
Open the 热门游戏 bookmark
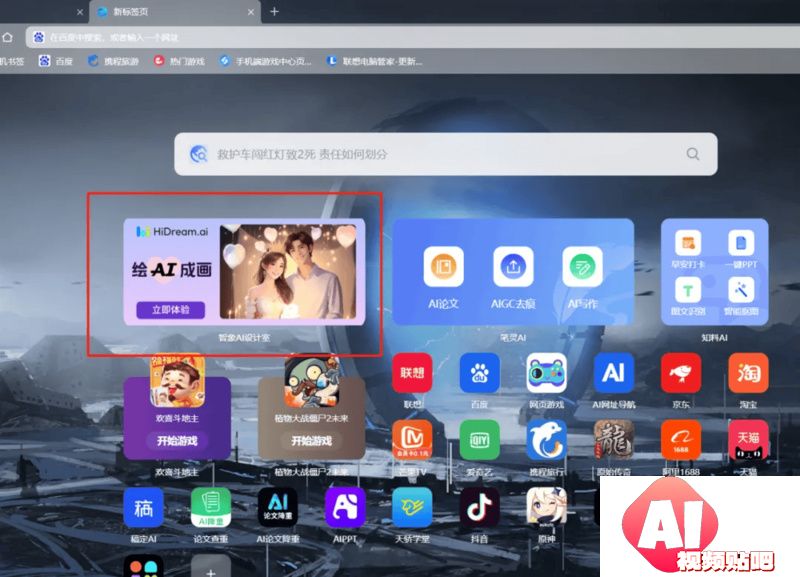point(179,61)
